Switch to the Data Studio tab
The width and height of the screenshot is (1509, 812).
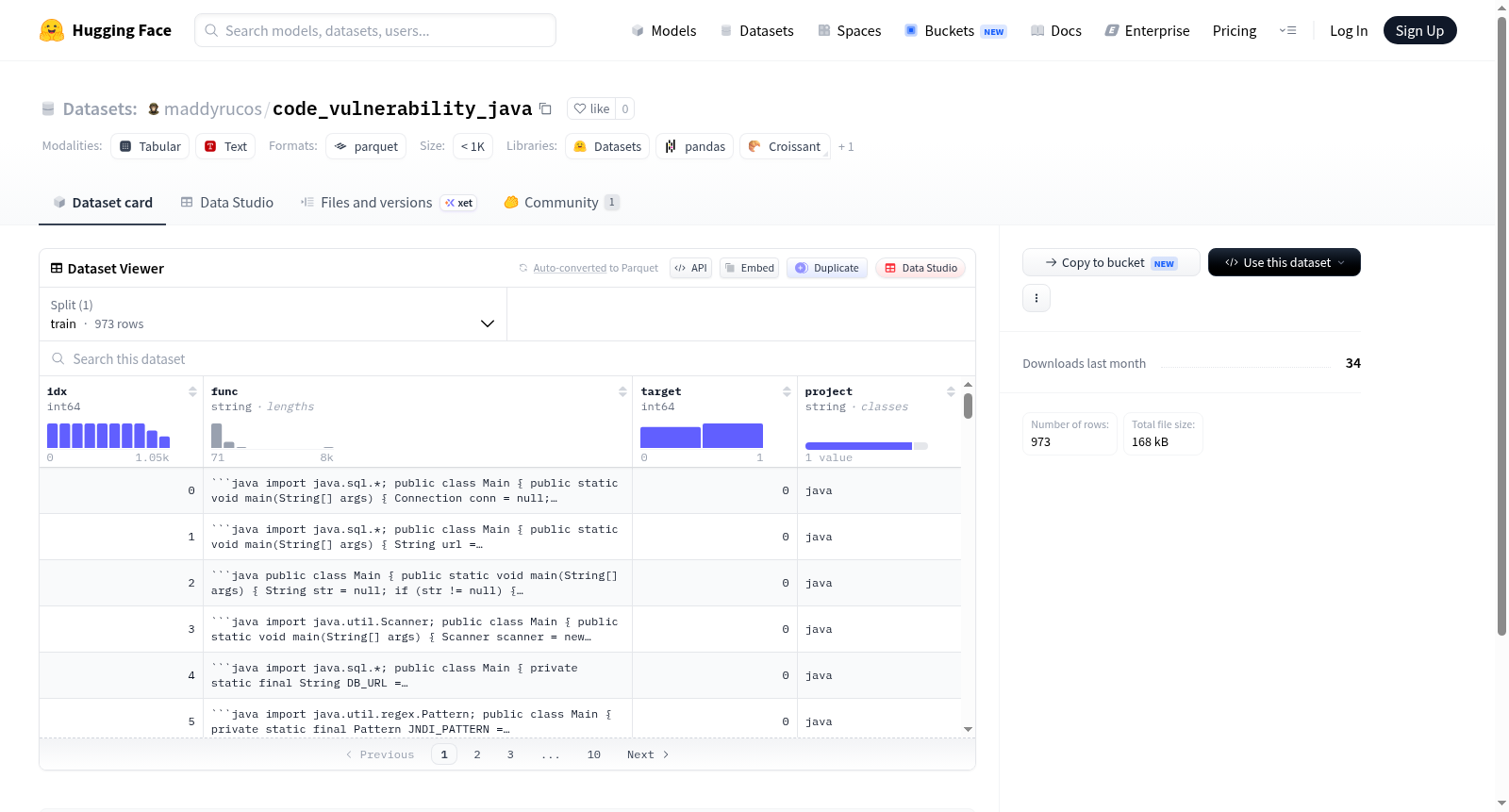coord(227,202)
